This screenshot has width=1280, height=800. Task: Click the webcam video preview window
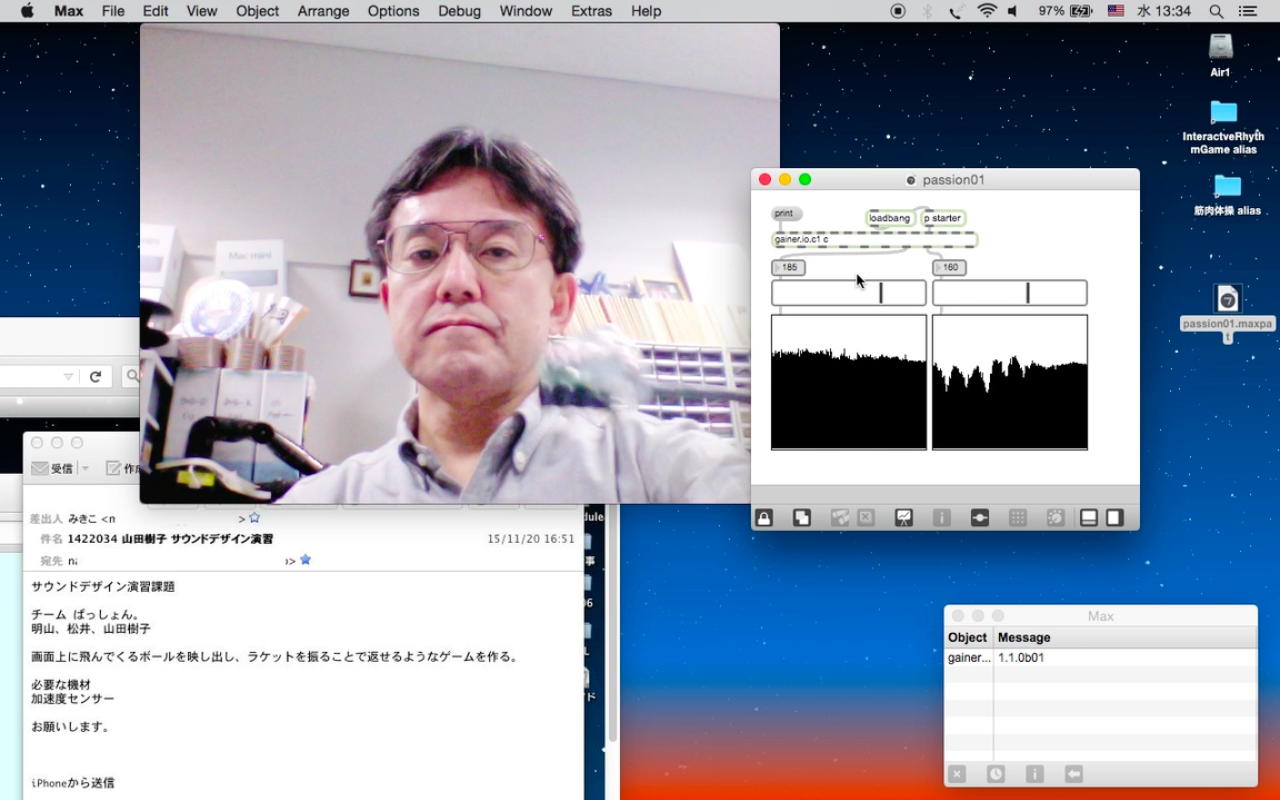click(x=459, y=263)
